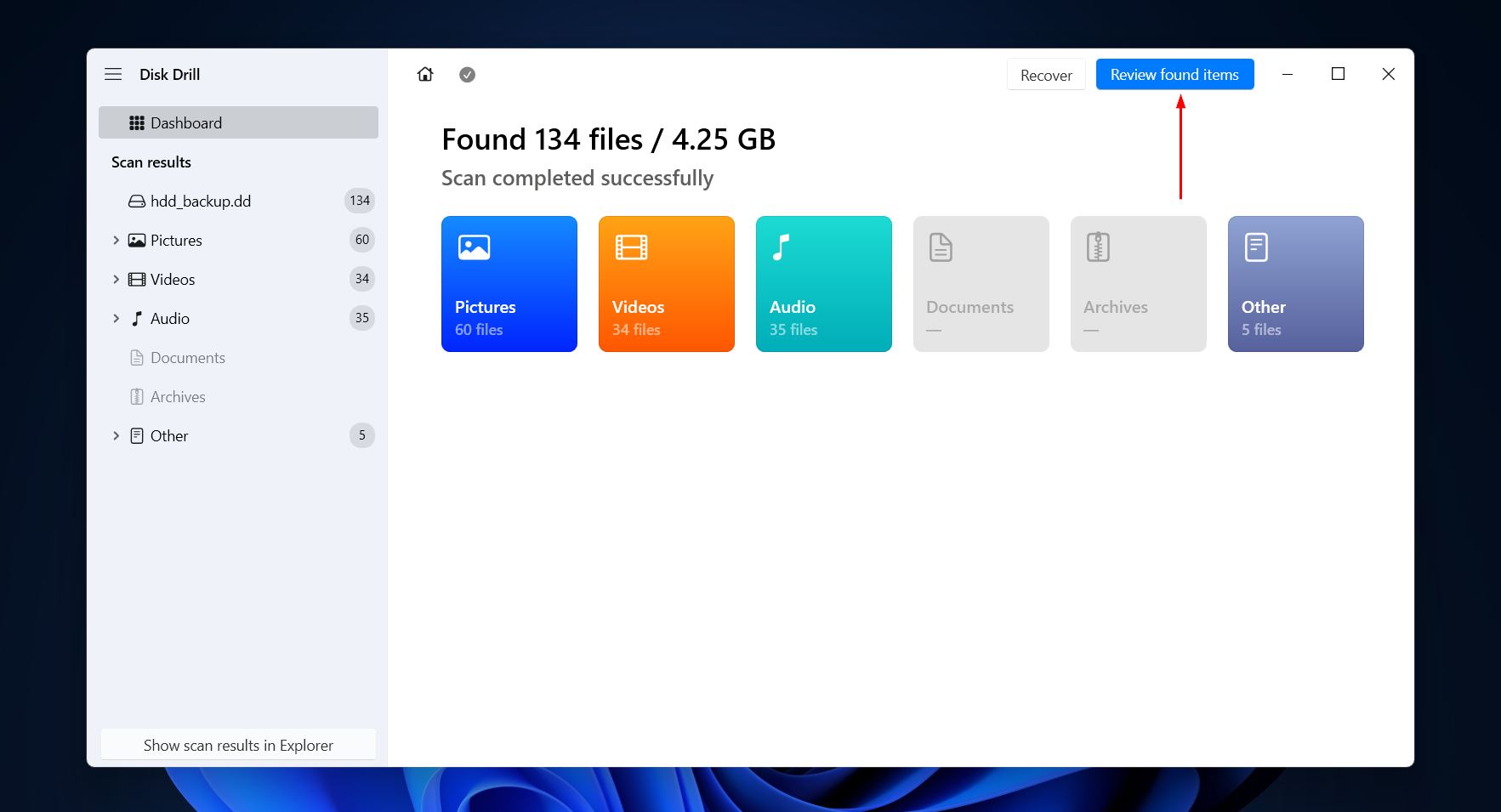
Task: Open the Other files category tile
Action: tap(1295, 284)
